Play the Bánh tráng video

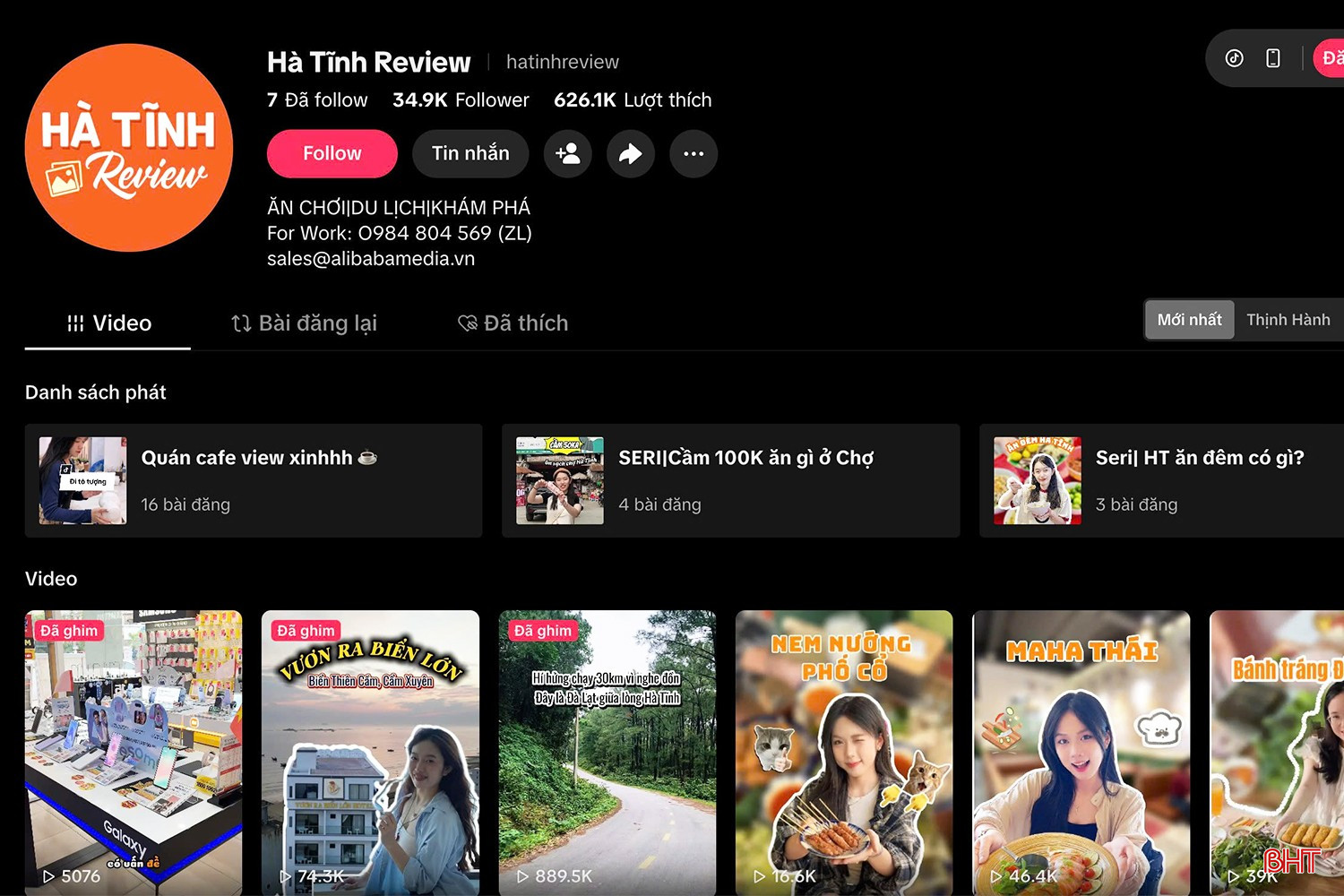tap(1277, 754)
